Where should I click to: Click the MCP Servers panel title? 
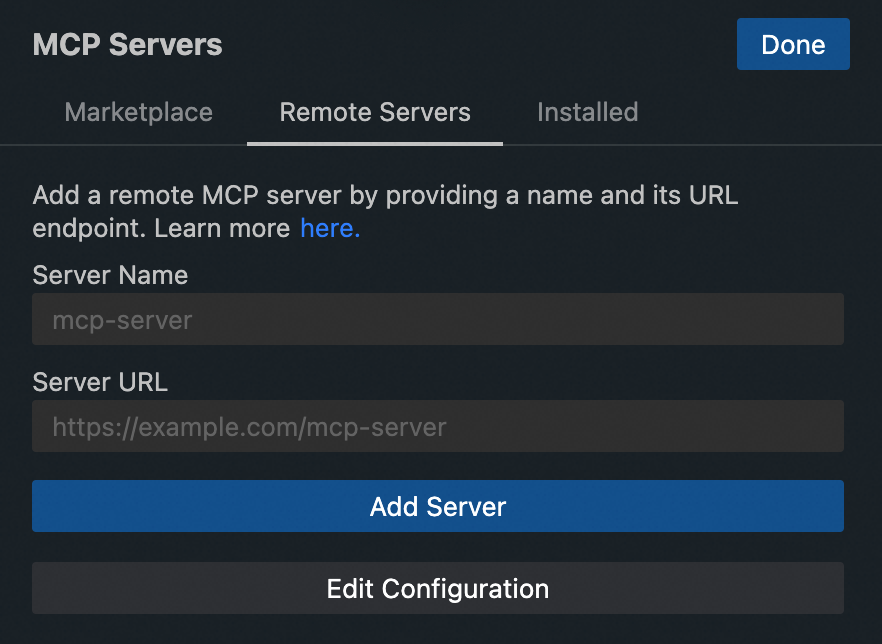point(128,45)
